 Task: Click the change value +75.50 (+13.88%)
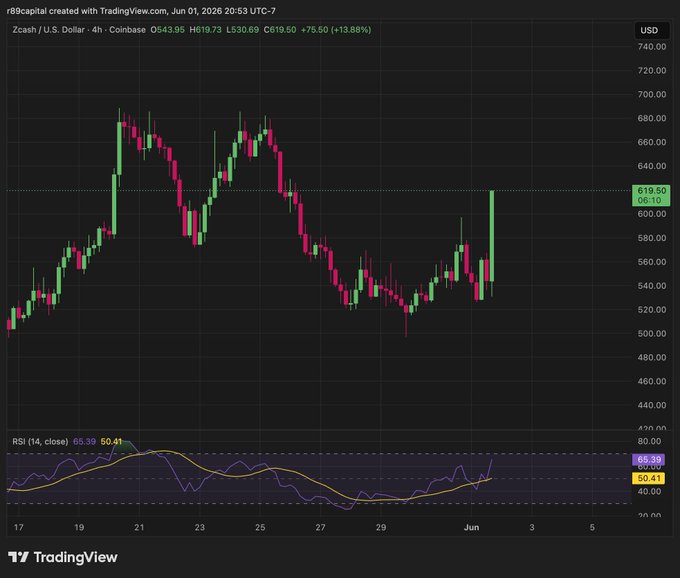(336, 30)
